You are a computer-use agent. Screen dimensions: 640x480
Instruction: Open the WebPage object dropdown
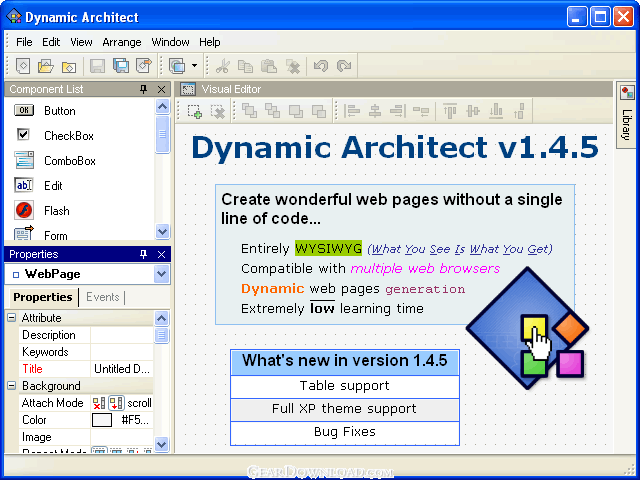click(x=162, y=274)
